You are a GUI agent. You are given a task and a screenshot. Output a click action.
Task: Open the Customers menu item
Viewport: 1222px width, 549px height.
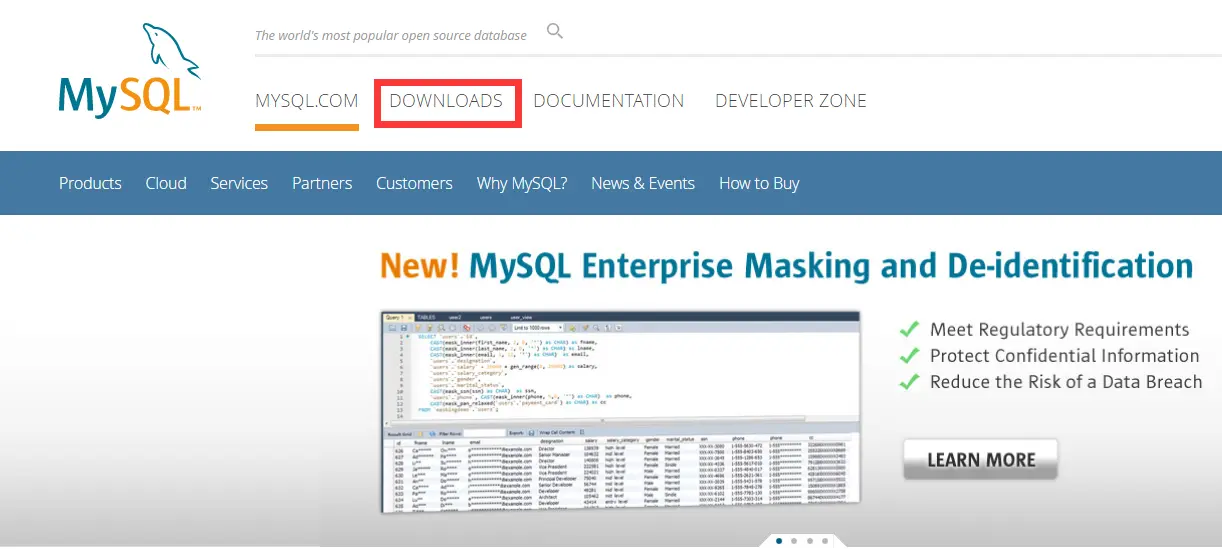[414, 183]
